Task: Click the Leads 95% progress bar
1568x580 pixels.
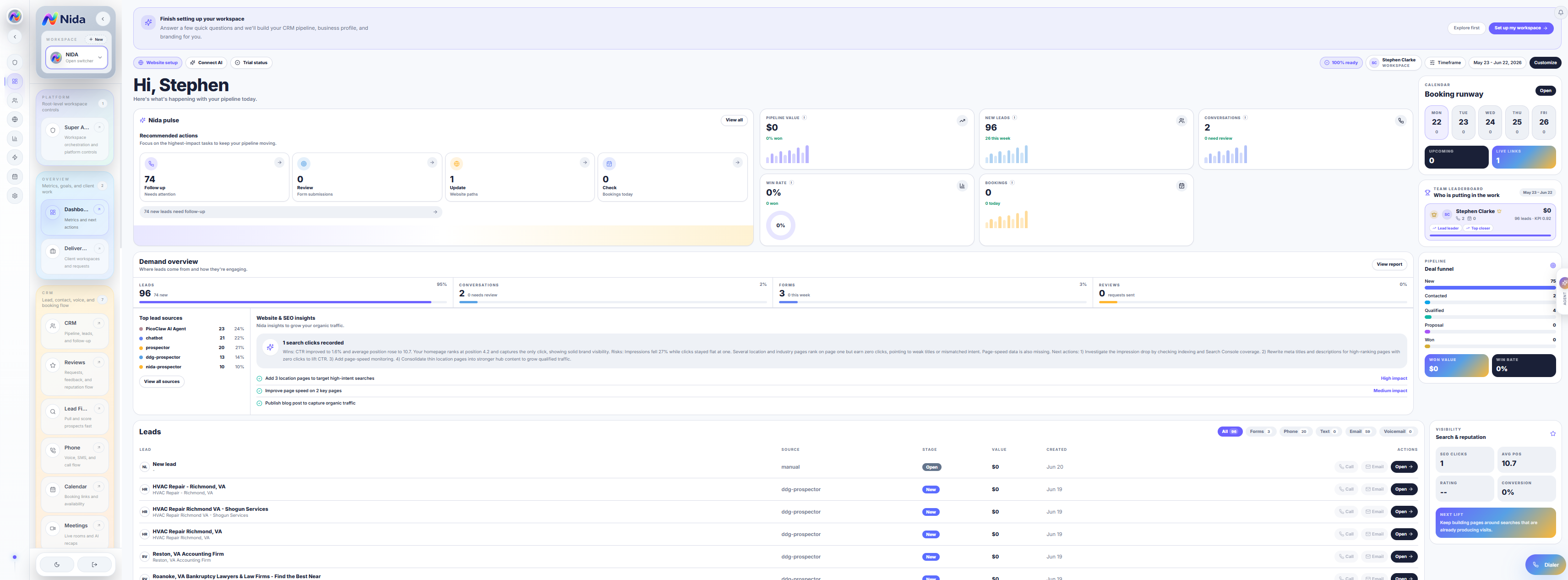Action: 293,302
